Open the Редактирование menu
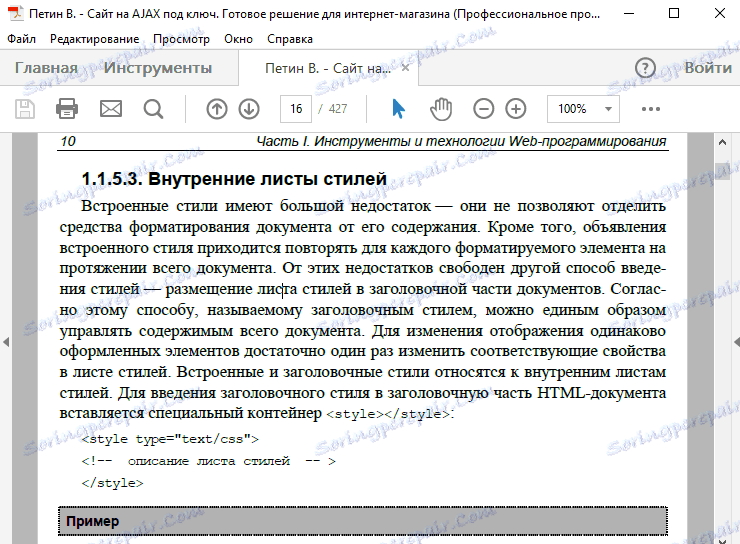The image size is (740, 544). pos(94,39)
